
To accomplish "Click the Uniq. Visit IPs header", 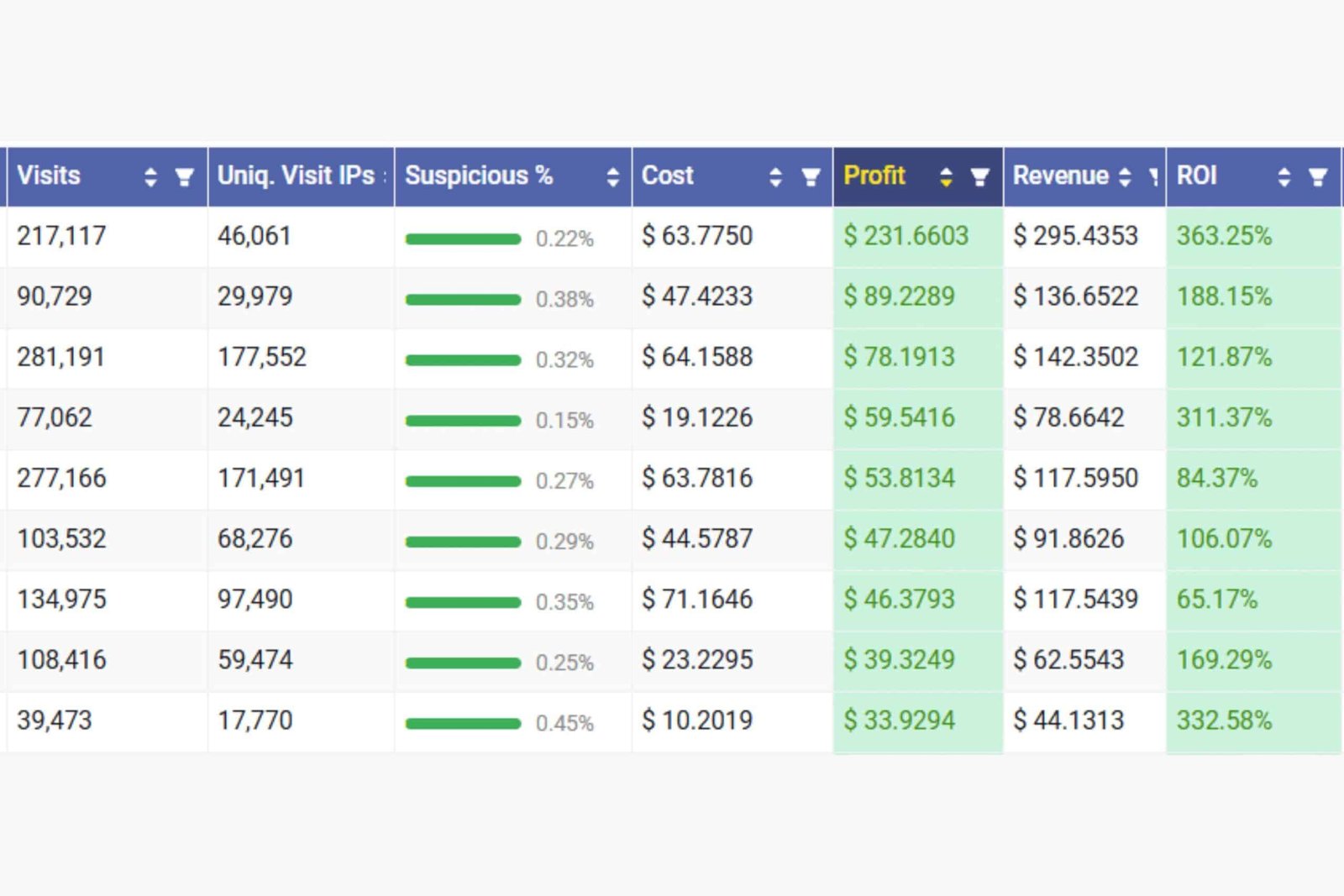I will 296,176.
